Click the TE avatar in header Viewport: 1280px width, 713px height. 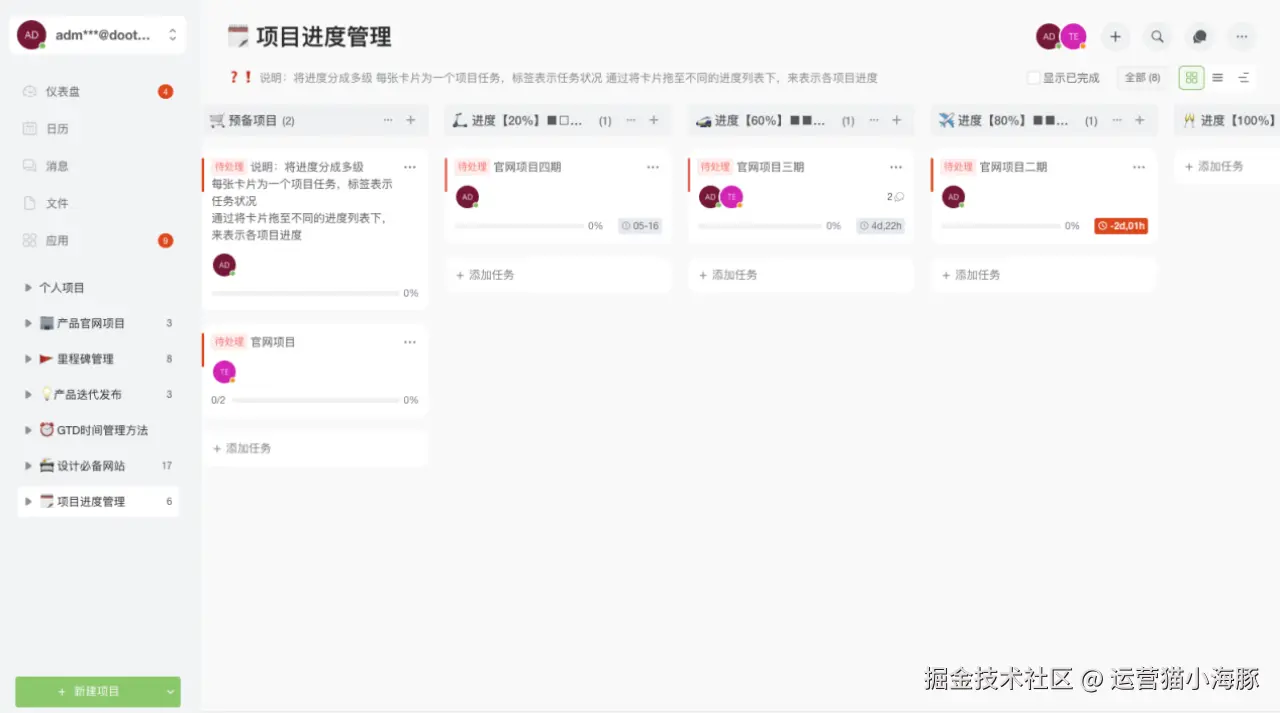[x=1073, y=37]
